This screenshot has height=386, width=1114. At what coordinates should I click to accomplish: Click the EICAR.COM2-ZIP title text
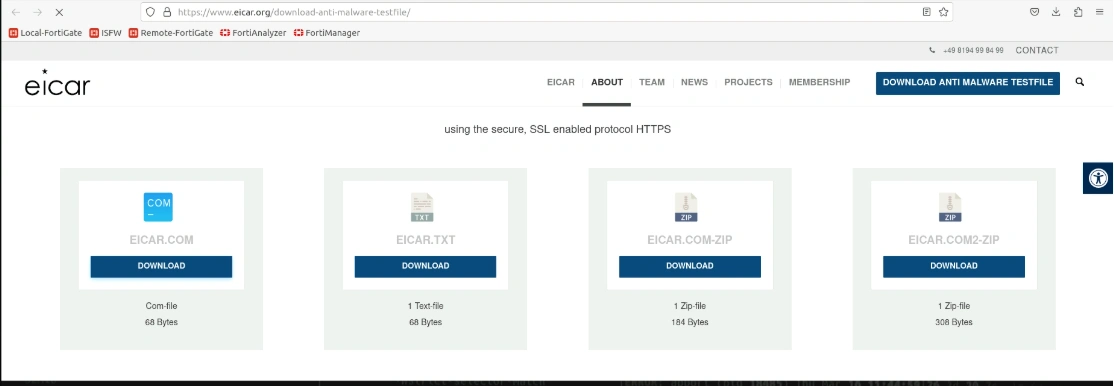(954, 240)
